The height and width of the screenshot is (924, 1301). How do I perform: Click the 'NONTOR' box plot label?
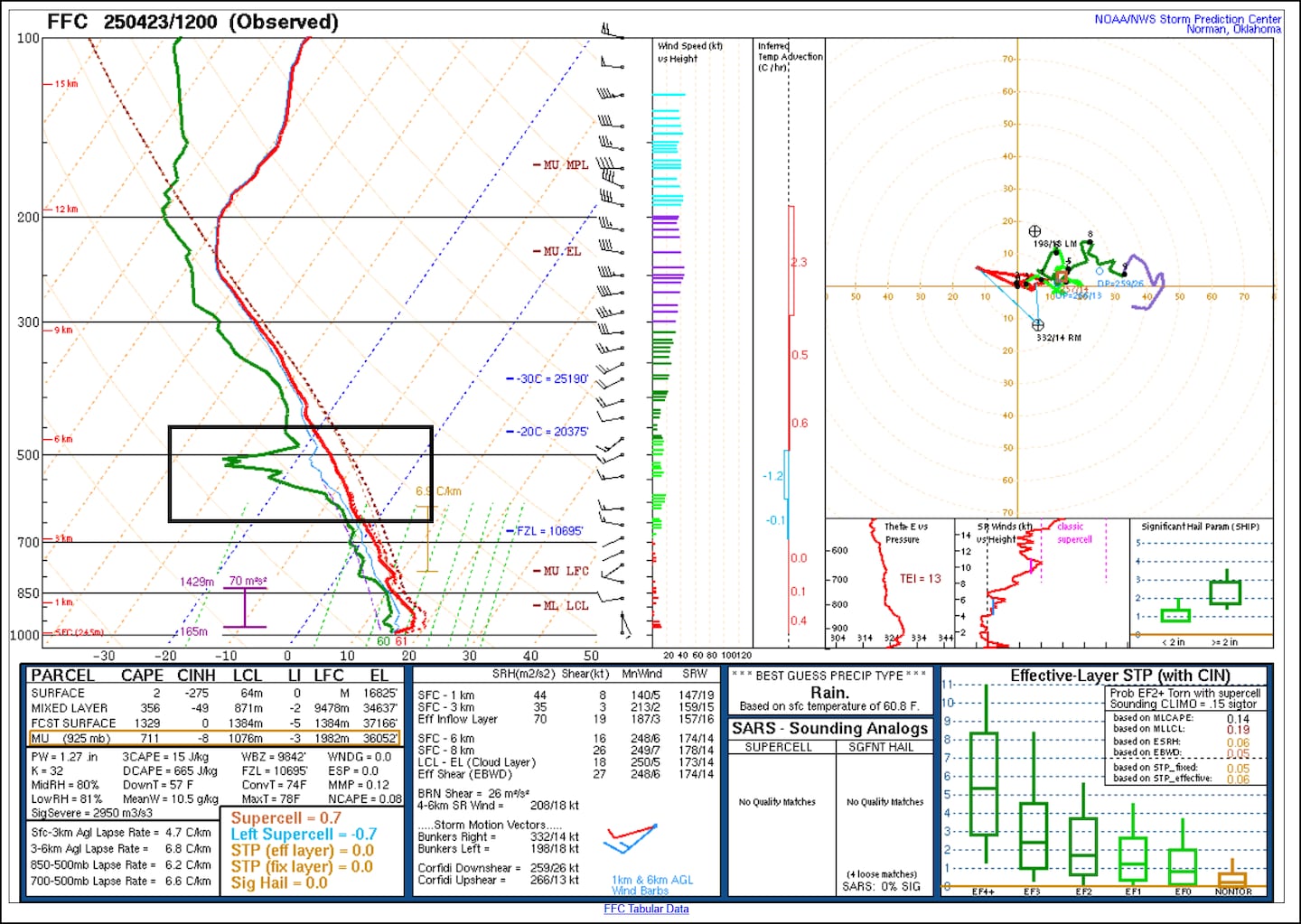1233,891
